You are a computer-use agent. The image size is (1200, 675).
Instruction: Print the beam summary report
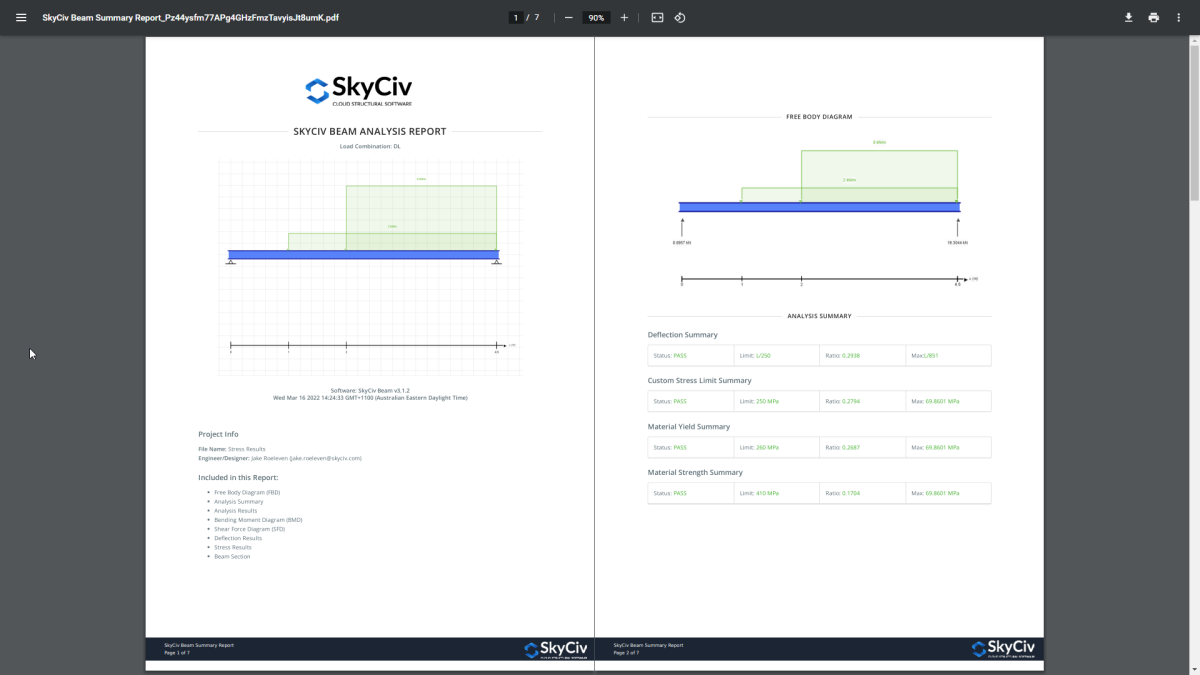click(1153, 17)
